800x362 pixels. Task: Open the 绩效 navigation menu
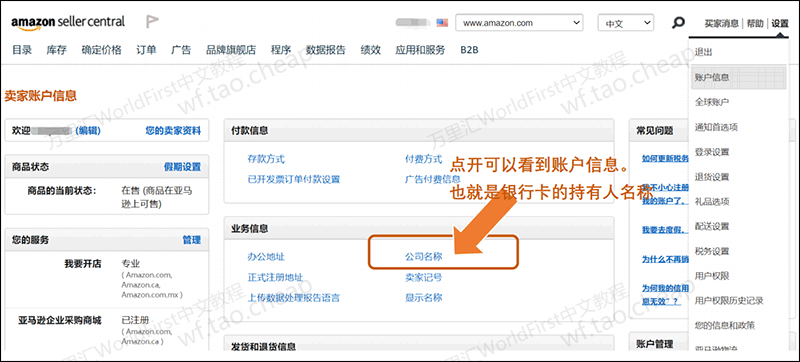click(x=370, y=50)
